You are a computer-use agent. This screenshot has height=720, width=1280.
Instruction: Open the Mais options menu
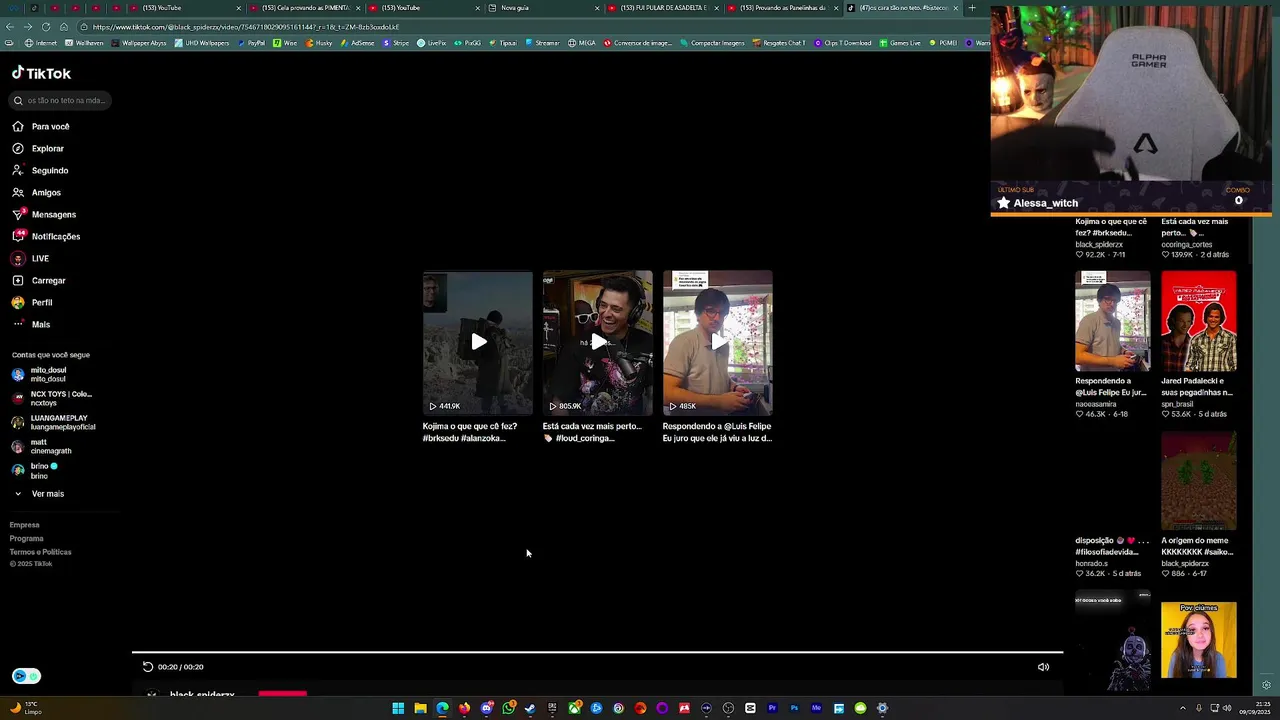[31, 324]
